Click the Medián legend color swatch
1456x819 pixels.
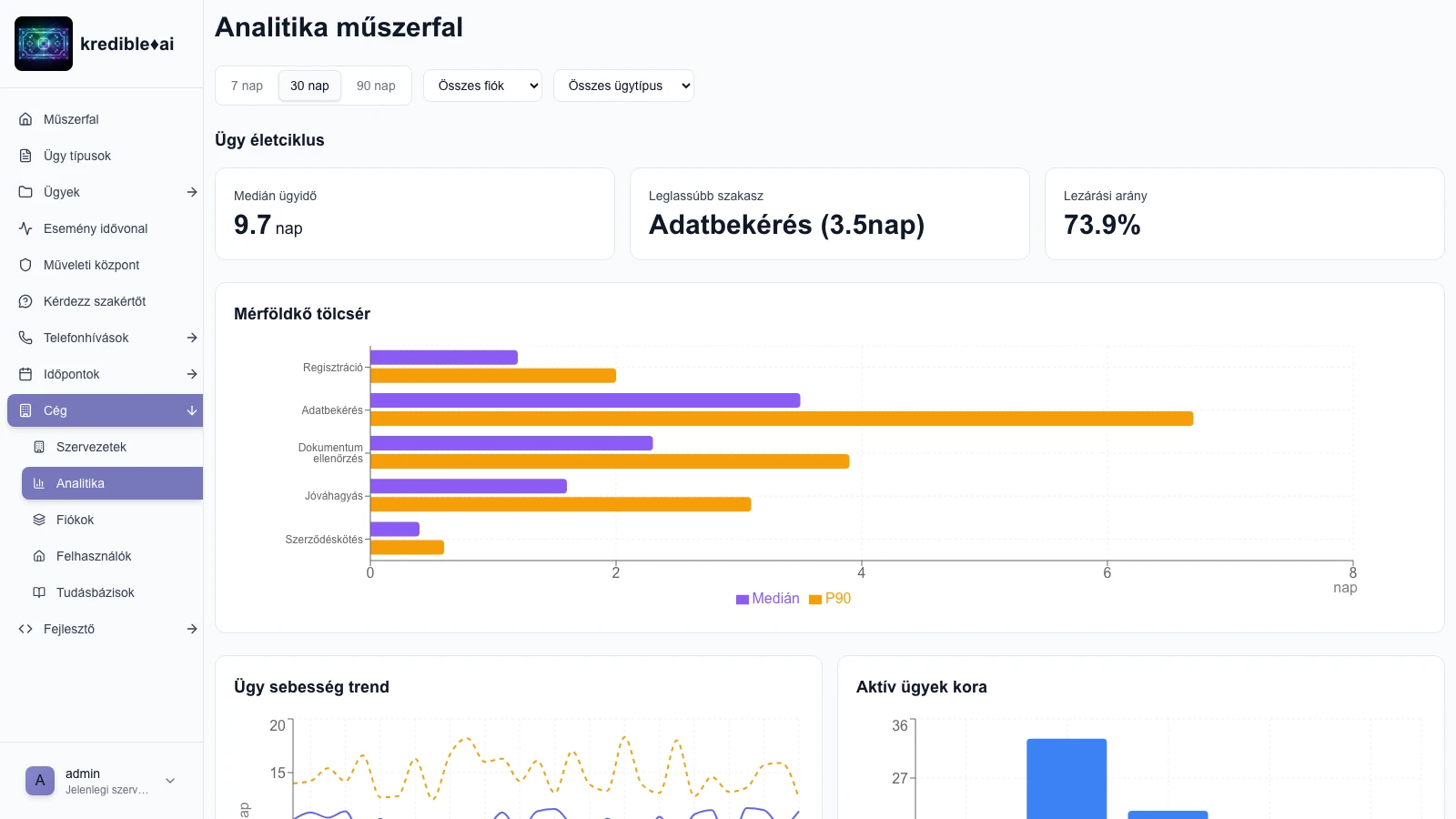743,599
